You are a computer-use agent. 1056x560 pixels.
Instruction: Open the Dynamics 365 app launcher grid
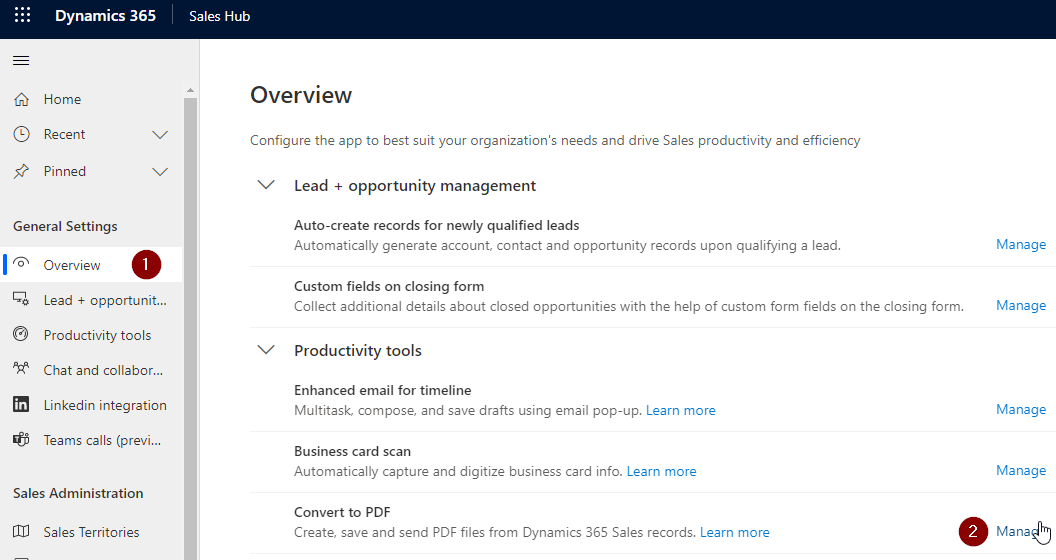click(x=22, y=15)
